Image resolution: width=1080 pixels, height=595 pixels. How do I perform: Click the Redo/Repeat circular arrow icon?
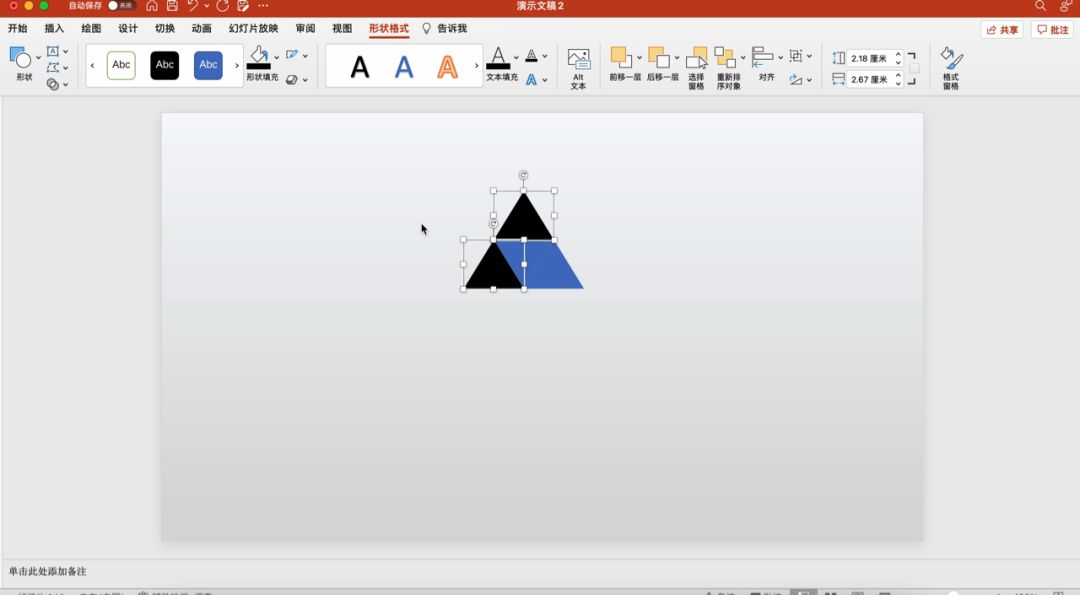point(222,6)
